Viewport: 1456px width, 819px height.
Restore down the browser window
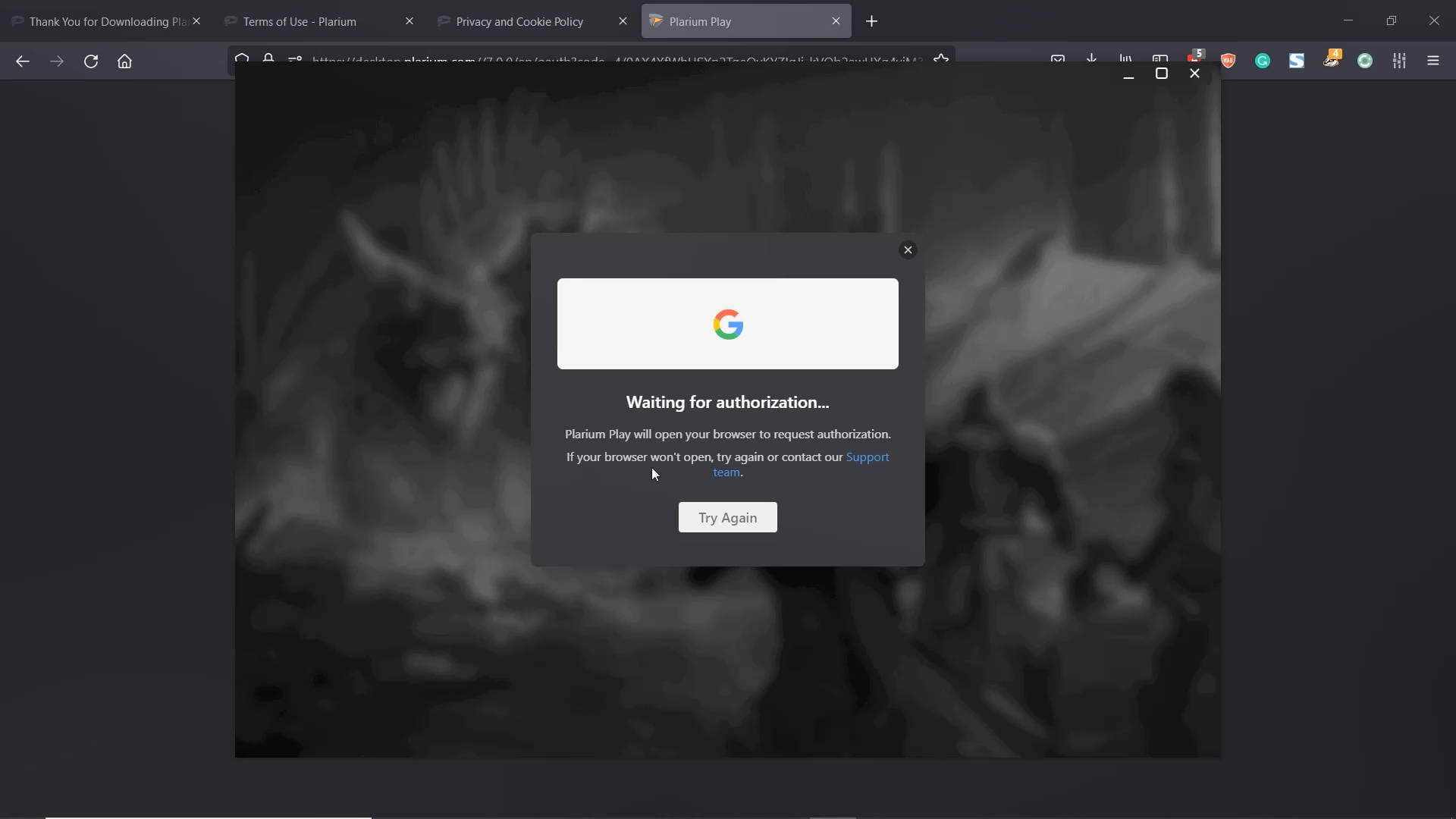[1392, 20]
